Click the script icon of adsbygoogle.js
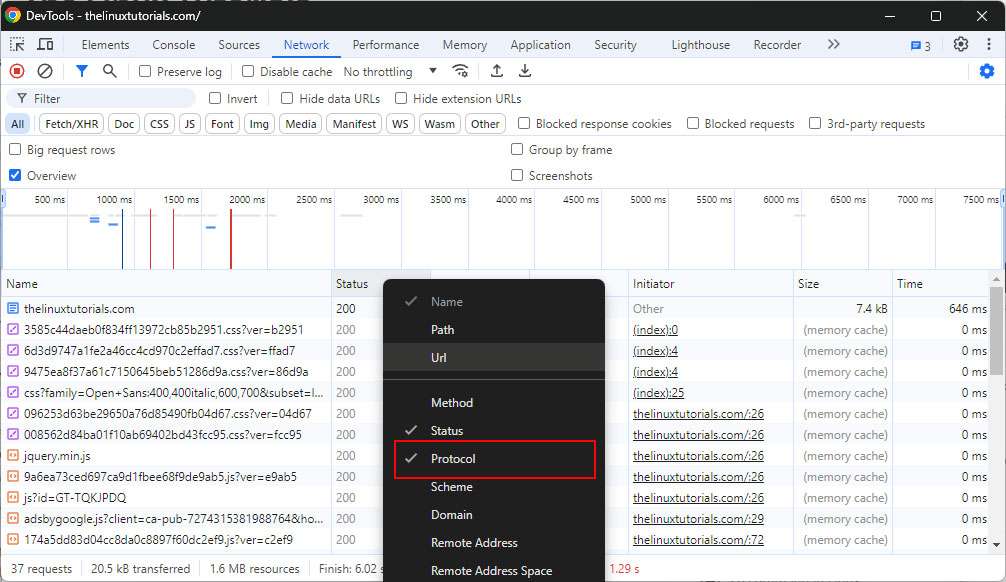The image size is (1006, 582). click(x=13, y=518)
